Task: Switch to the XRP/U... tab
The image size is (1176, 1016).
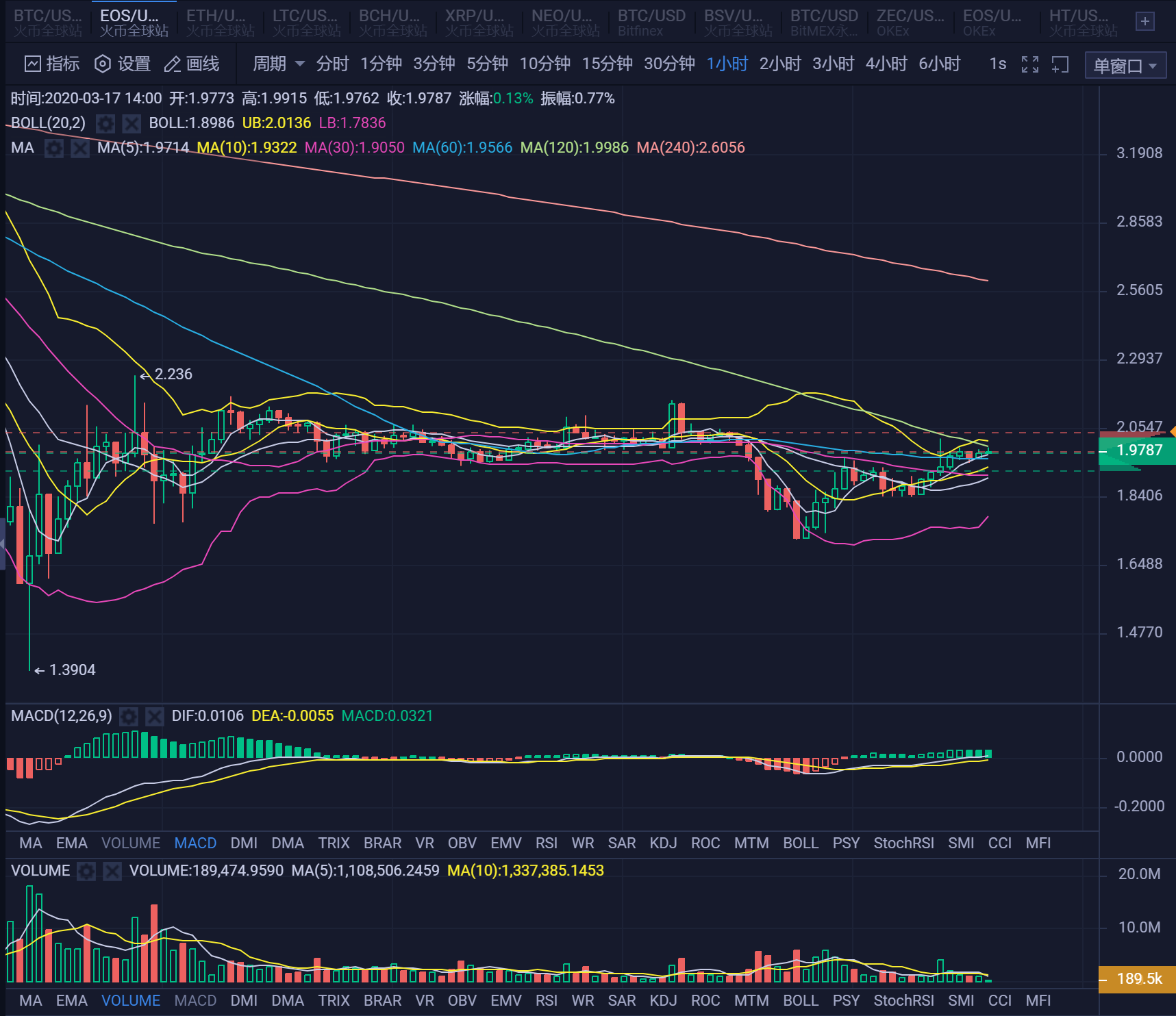Action: [x=479, y=22]
